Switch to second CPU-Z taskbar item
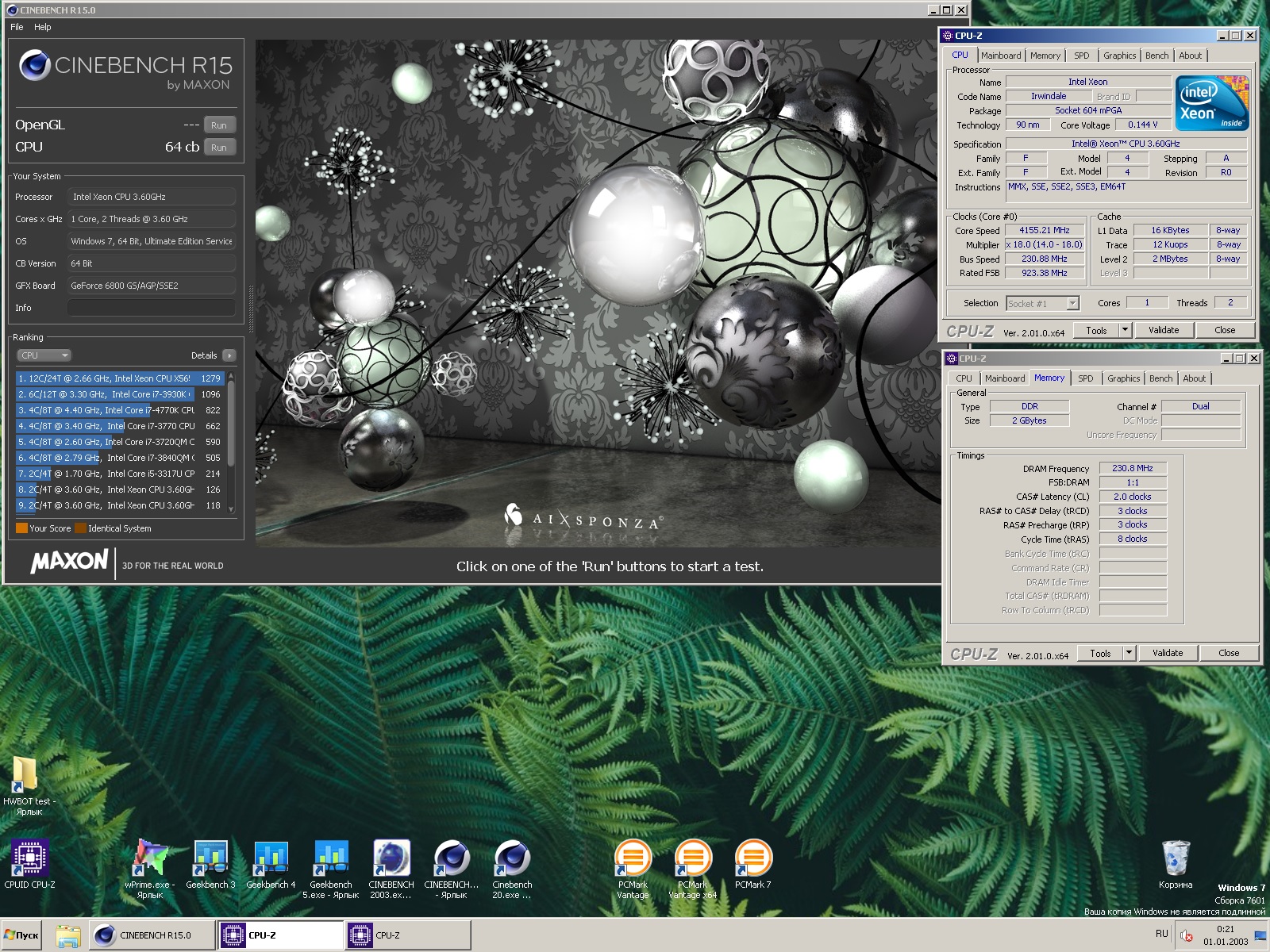The image size is (1270, 952). pyautogui.click(x=408, y=935)
